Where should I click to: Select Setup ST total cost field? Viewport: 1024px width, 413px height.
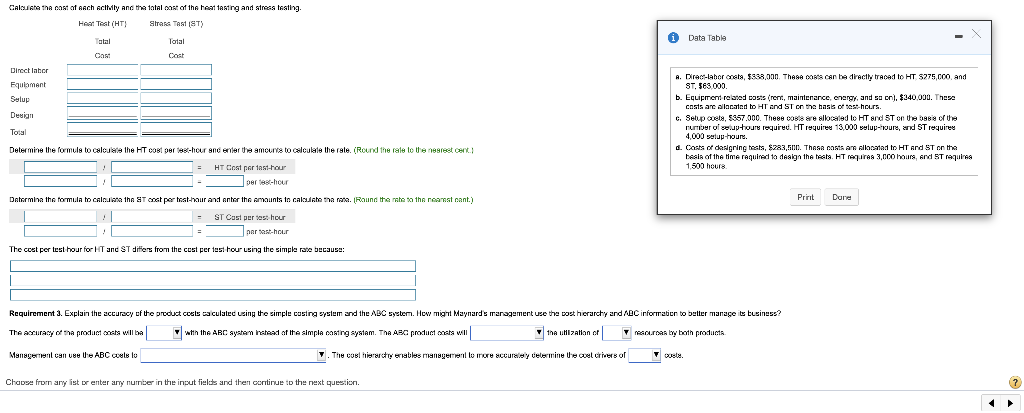point(176,99)
